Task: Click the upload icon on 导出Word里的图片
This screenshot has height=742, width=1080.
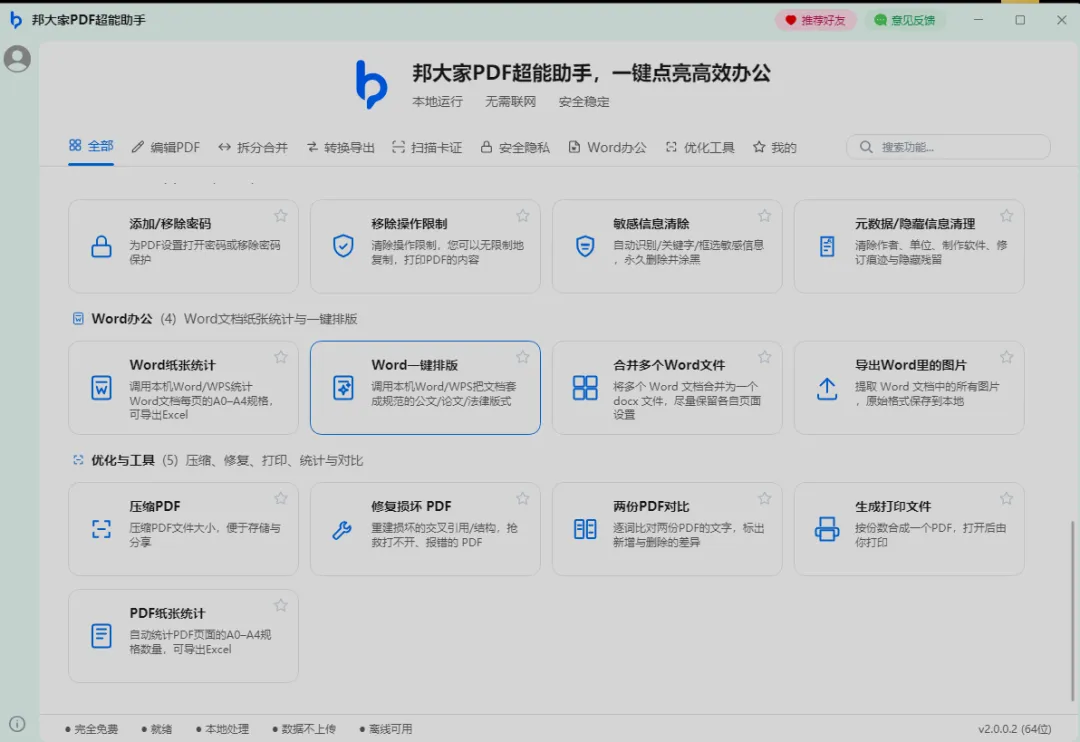Action: coord(827,389)
